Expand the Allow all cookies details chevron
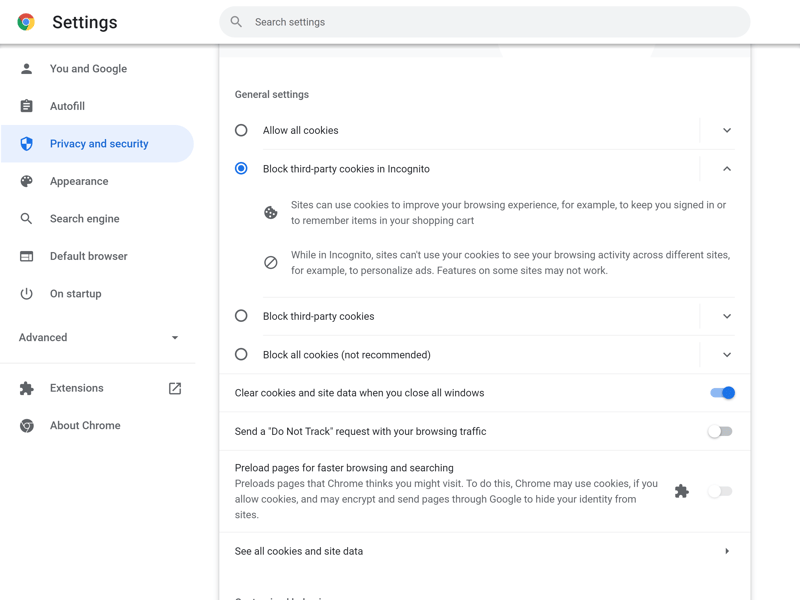The image size is (800, 600). pos(727,130)
